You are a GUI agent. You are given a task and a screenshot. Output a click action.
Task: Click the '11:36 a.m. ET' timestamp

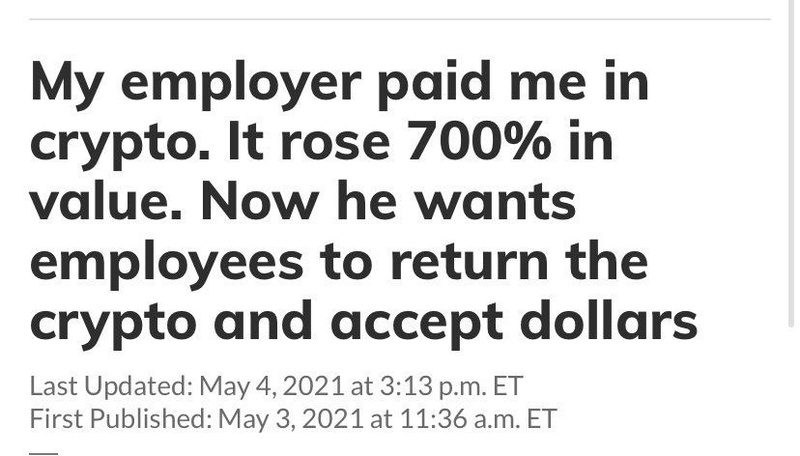point(477,418)
